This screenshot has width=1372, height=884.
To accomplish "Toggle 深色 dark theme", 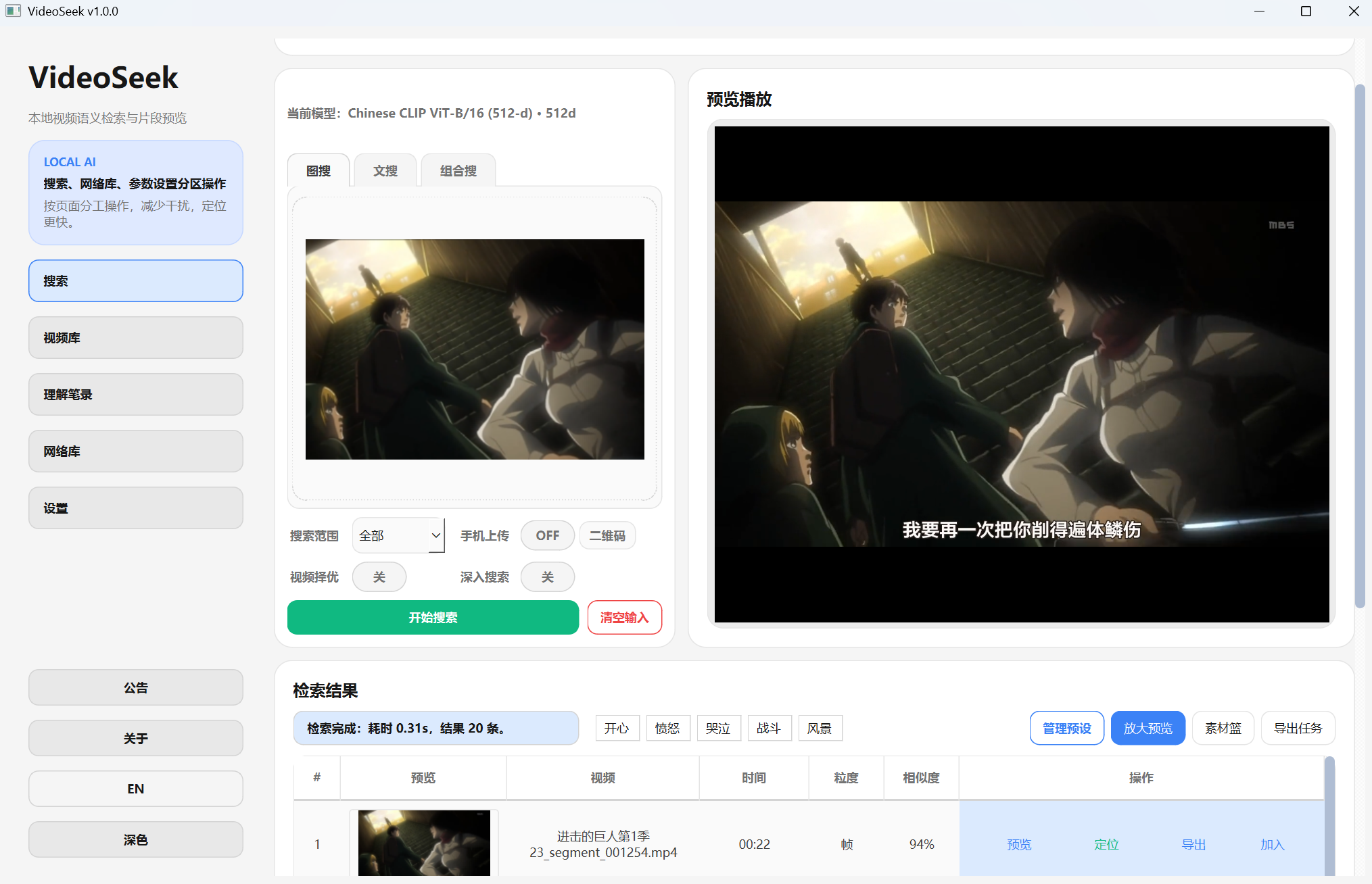I will [x=136, y=839].
